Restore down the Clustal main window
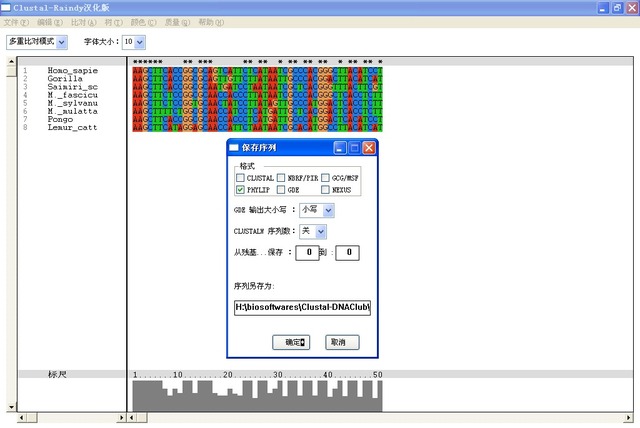 point(618,8)
